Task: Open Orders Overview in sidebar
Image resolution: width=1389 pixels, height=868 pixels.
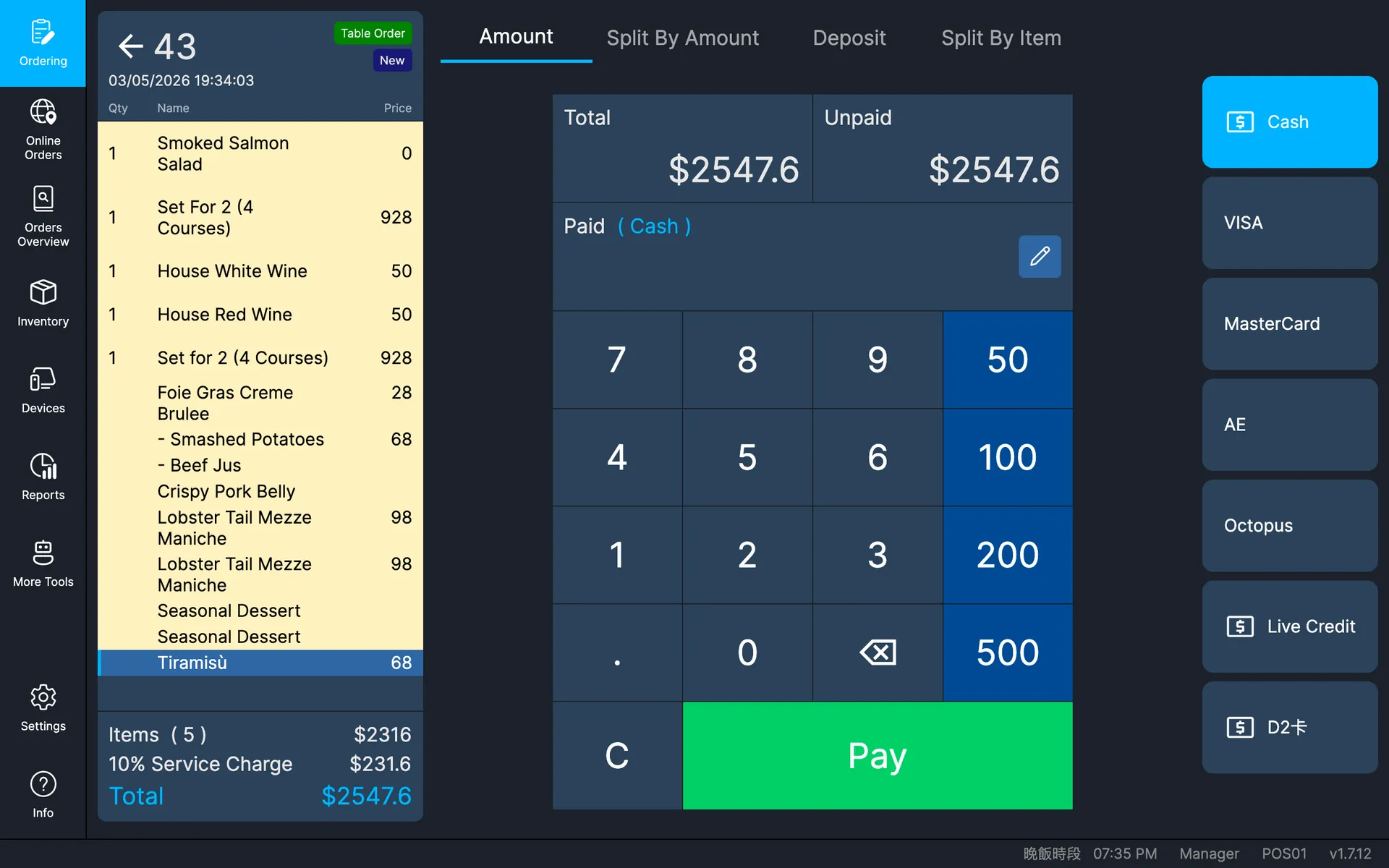Action: [43, 217]
